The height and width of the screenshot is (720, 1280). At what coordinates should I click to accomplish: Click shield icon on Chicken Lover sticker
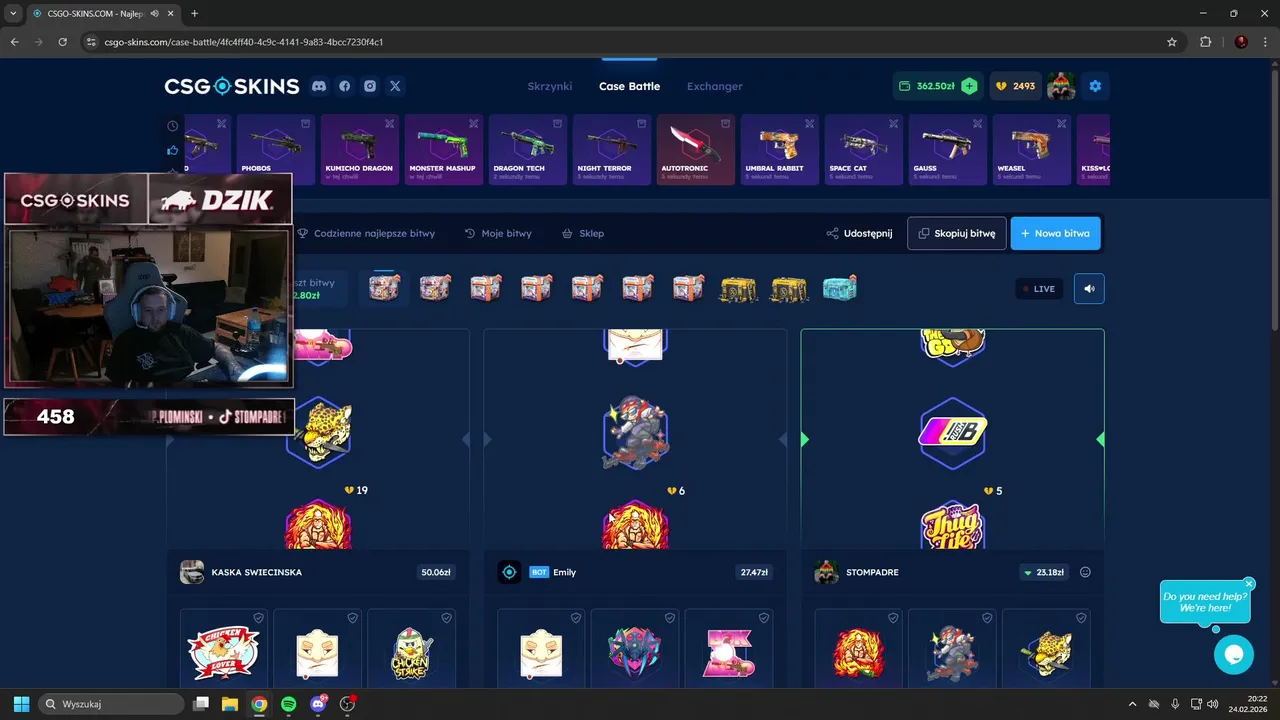click(258, 618)
